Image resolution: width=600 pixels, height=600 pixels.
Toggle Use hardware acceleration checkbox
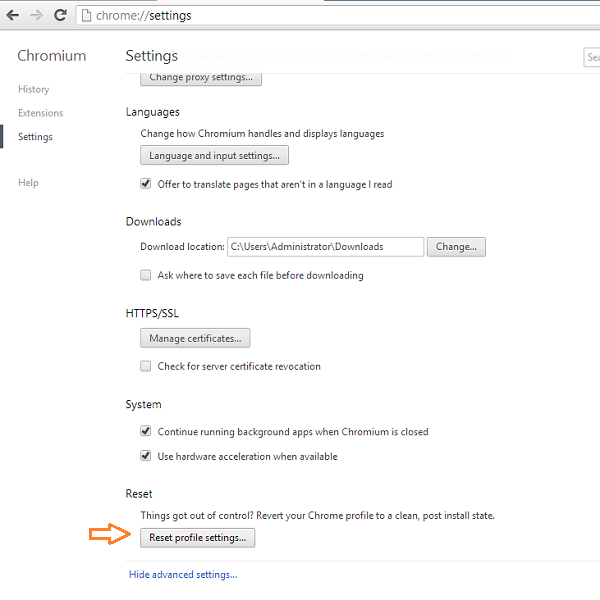[145, 456]
